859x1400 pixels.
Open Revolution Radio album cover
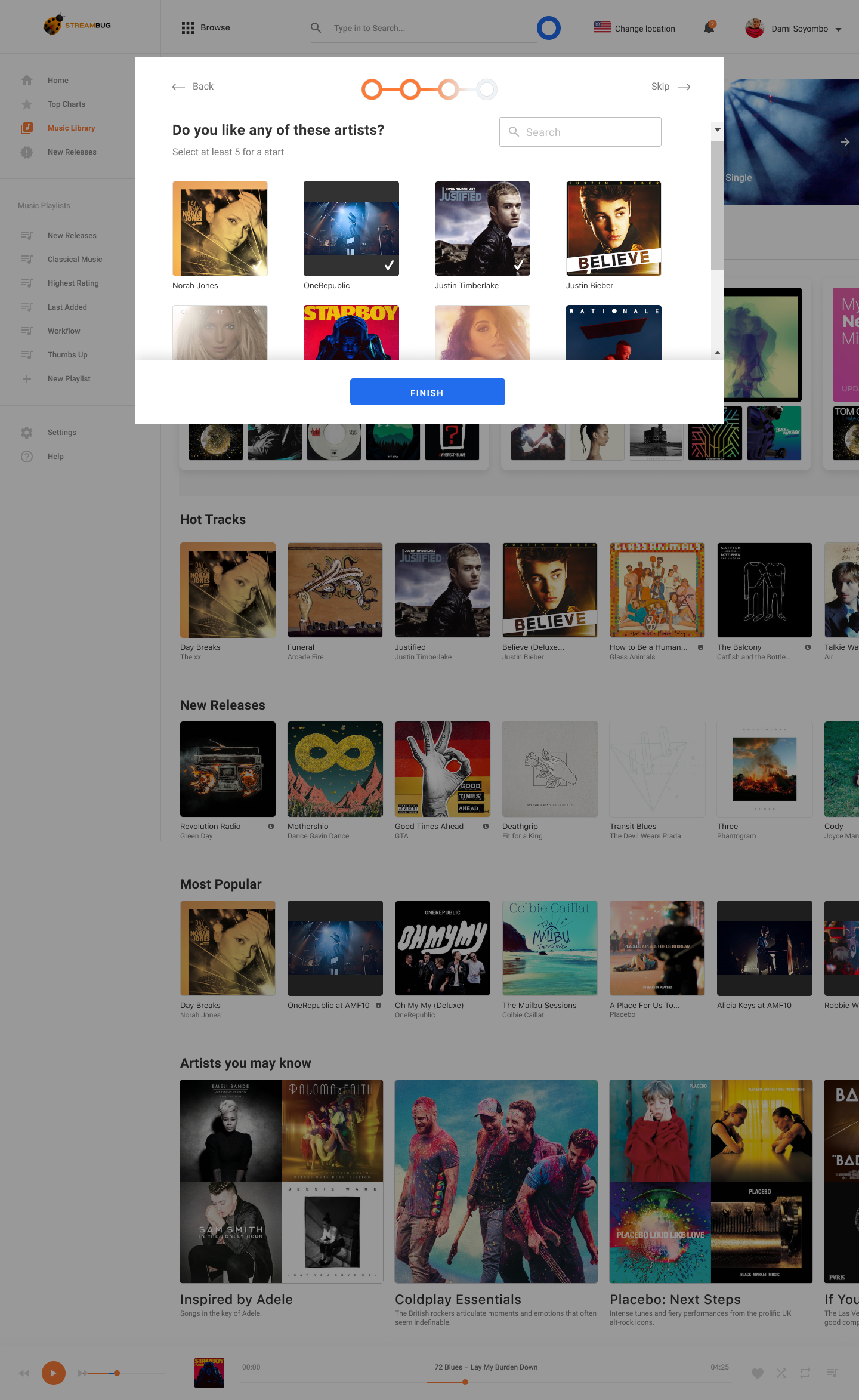(x=228, y=769)
